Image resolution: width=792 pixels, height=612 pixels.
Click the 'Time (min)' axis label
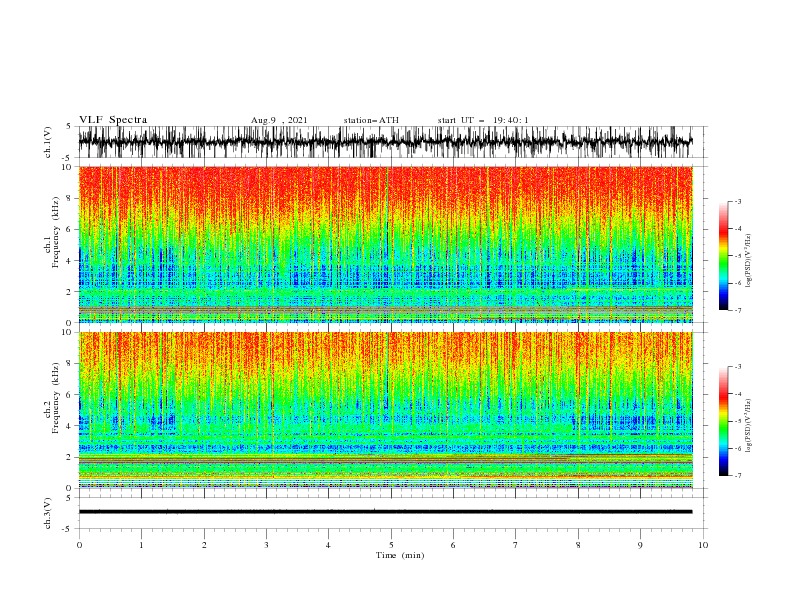400,555
